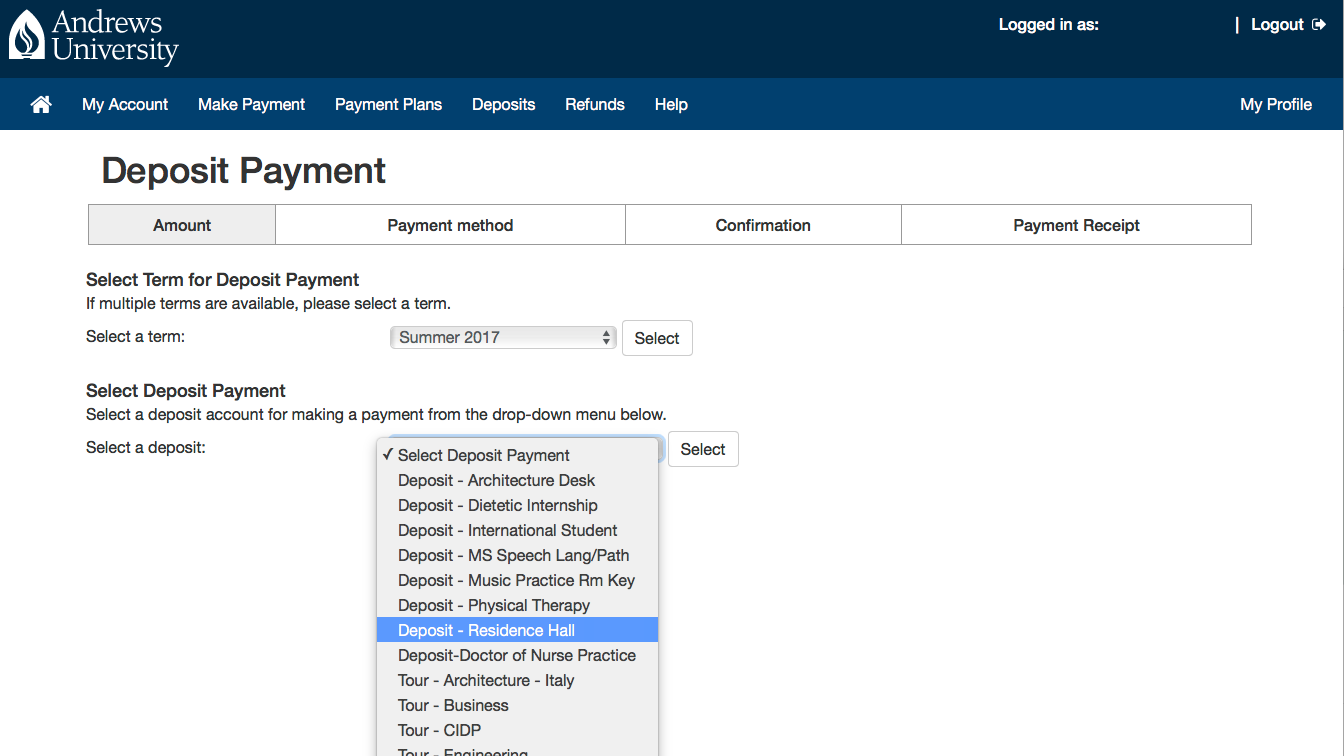1344x756 pixels.
Task: Open Payment Plans menu
Action: point(388,104)
